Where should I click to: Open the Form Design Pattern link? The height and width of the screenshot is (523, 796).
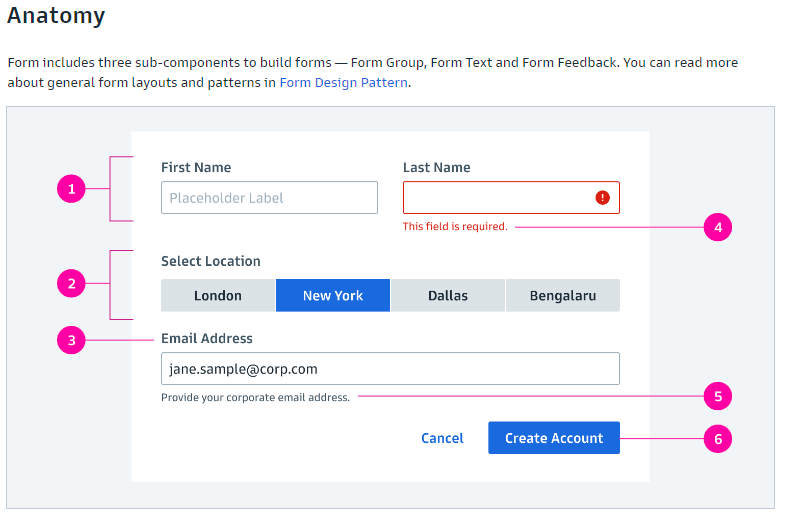point(343,83)
